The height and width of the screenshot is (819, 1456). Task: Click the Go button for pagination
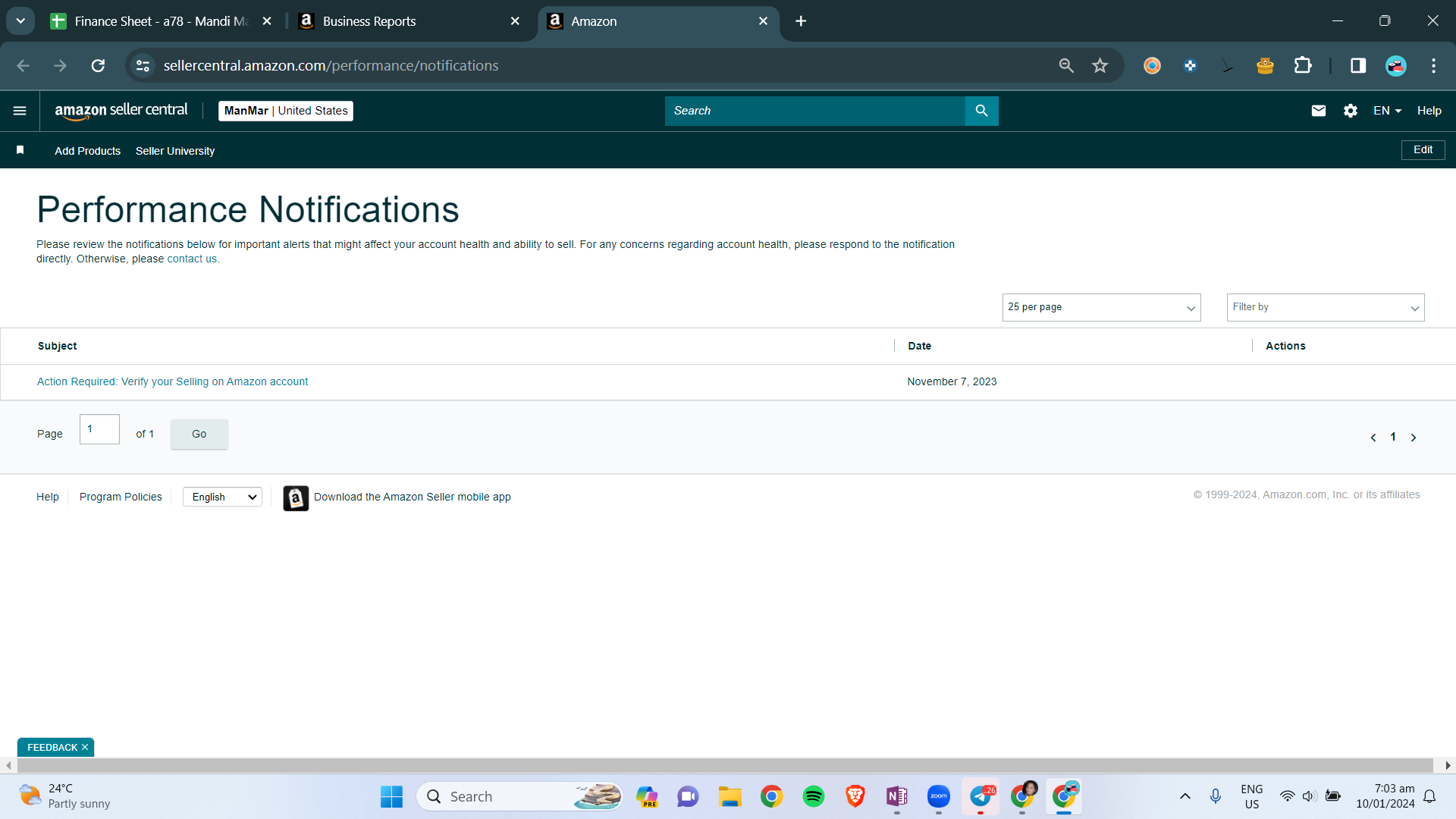coord(199,434)
